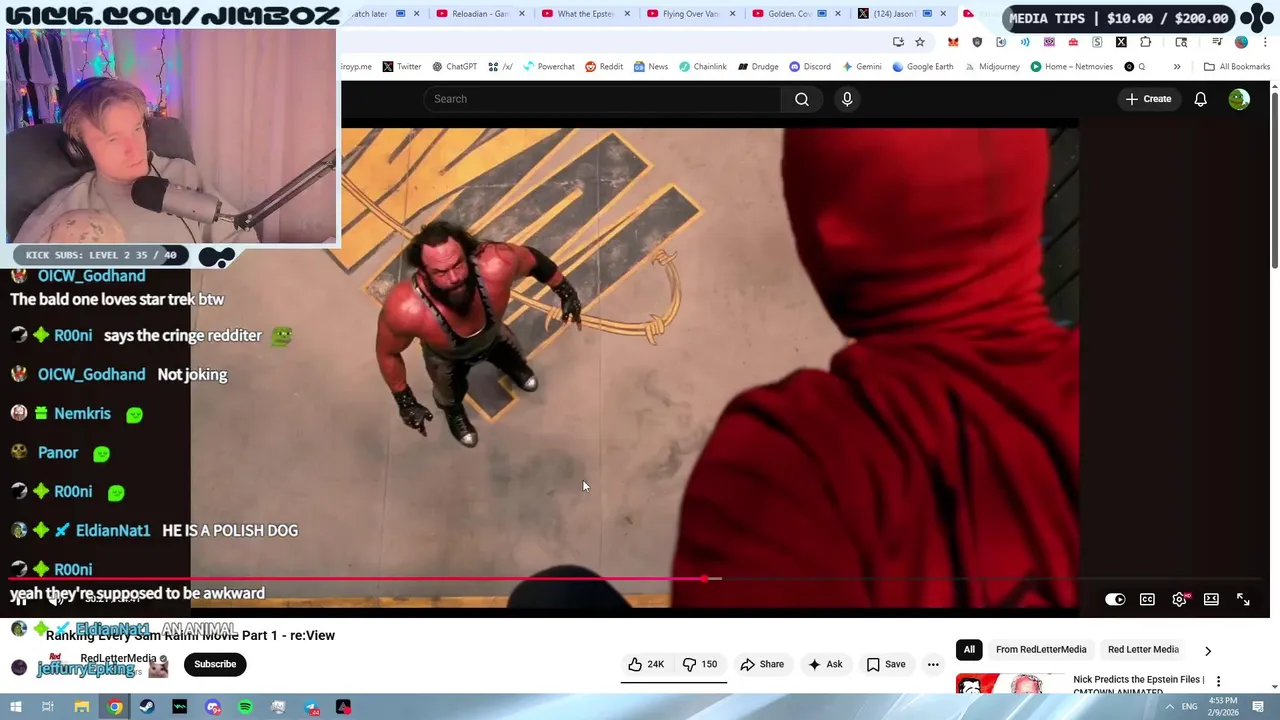Bookmark this page with the star icon
This screenshot has width=1280, height=720.
[920, 42]
